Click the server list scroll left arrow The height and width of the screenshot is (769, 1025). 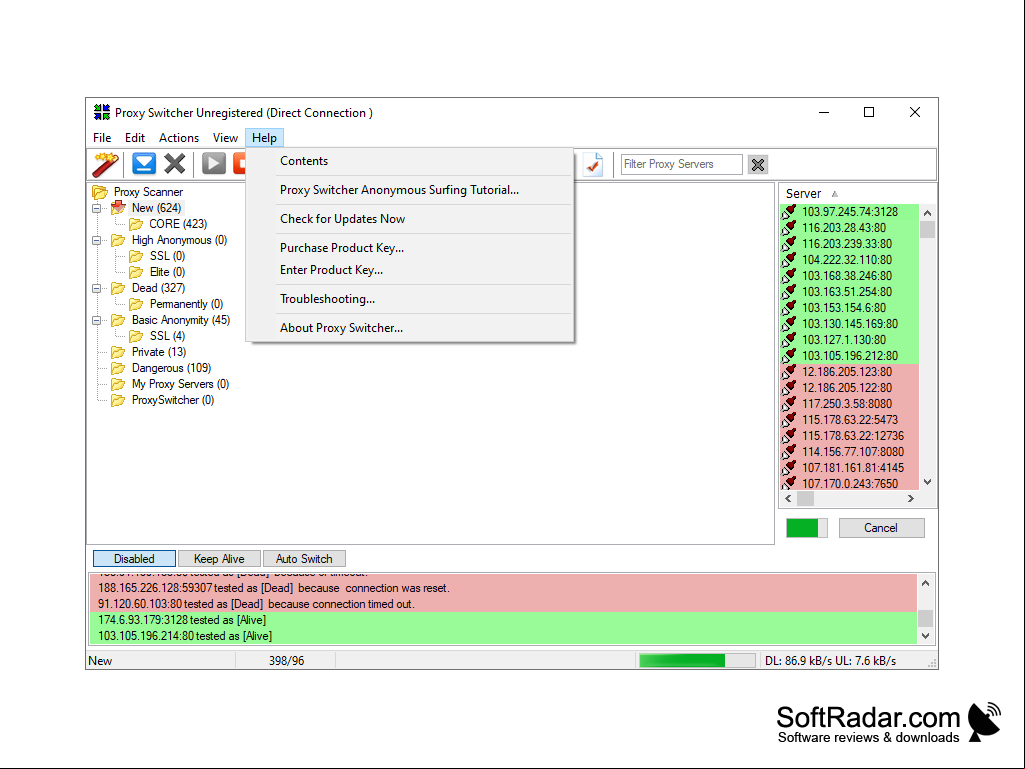coord(788,498)
